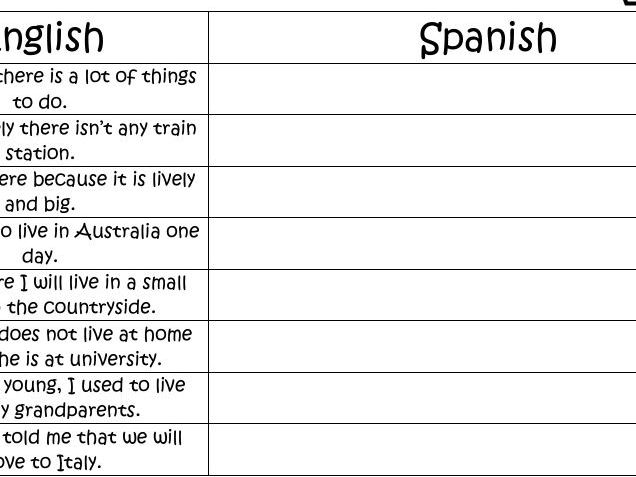Click the text 'the countryside.'

tap(81, 307)
